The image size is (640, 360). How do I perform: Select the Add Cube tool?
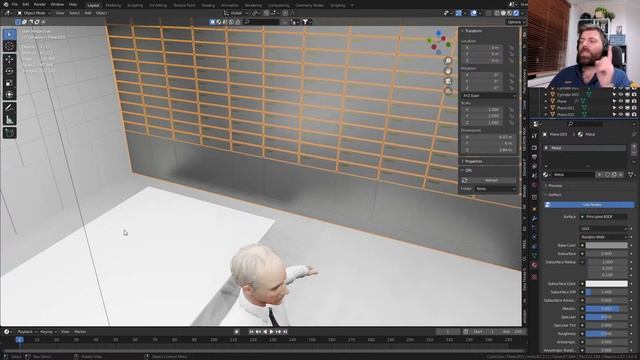(9, 133)
